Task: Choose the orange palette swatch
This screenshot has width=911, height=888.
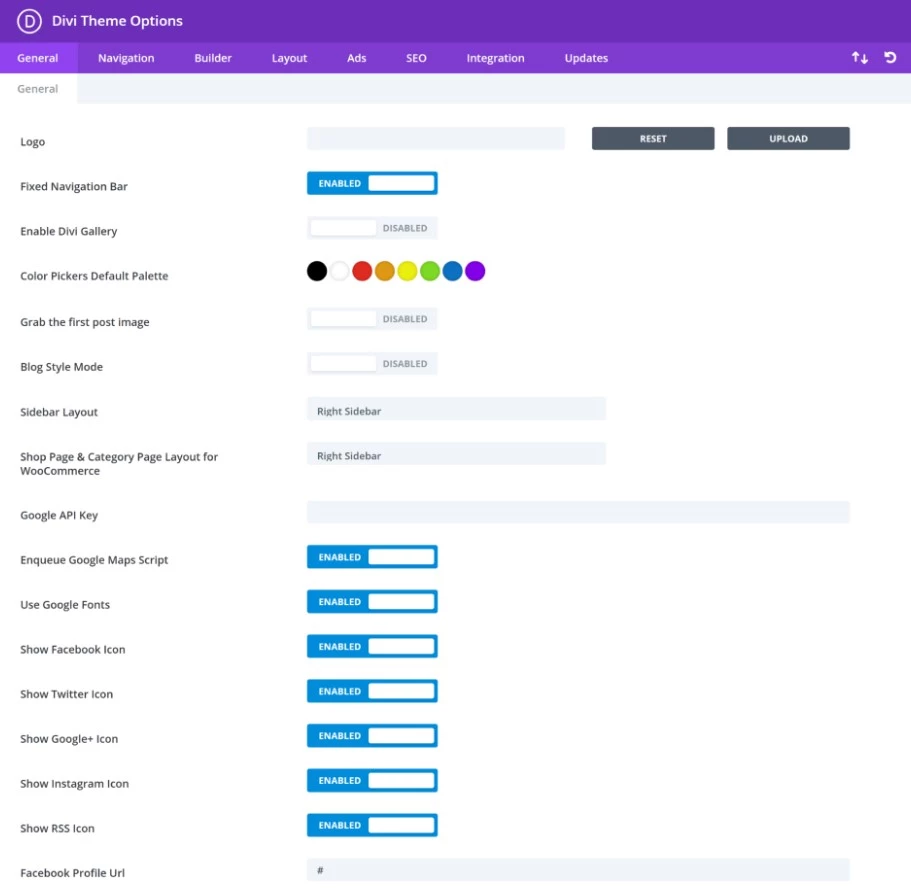Action: (x=385, y=271)
